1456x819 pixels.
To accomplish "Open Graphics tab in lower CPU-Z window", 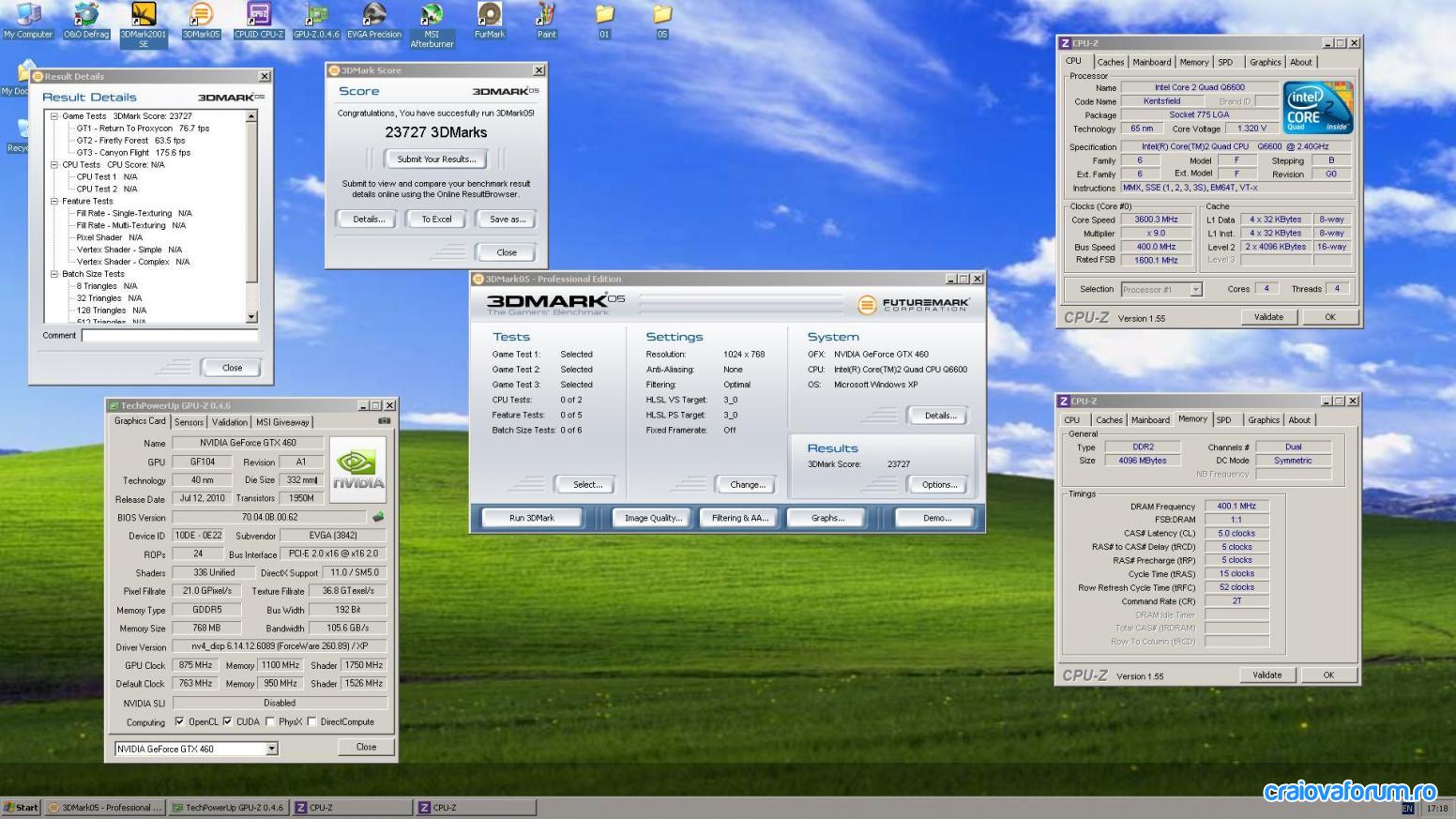I will (x=1264, y=420).
